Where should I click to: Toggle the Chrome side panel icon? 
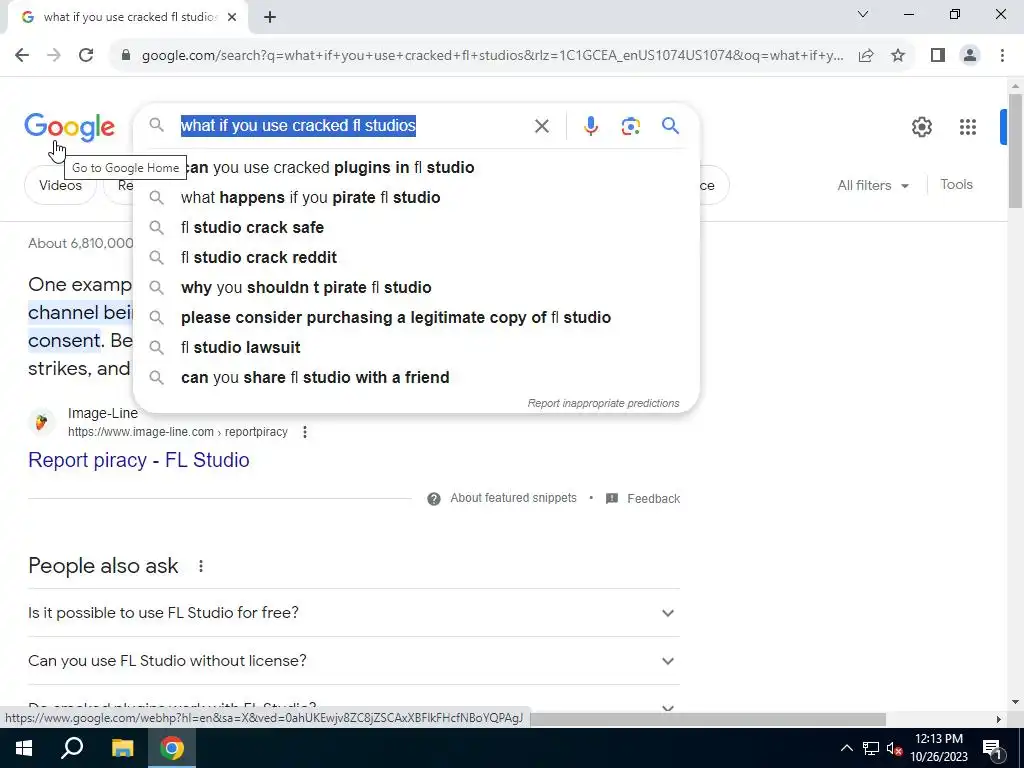938,56
